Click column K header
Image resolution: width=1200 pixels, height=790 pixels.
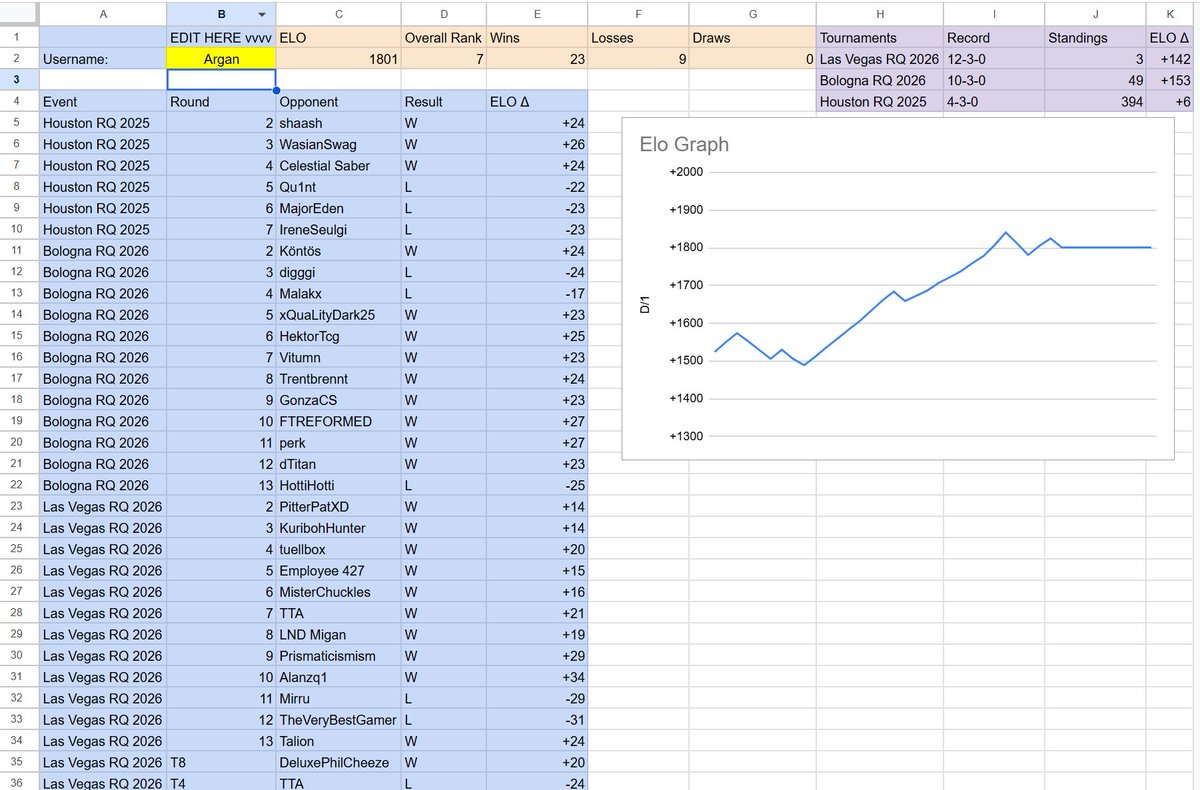pyautogui.click(x=1170, y=15)
